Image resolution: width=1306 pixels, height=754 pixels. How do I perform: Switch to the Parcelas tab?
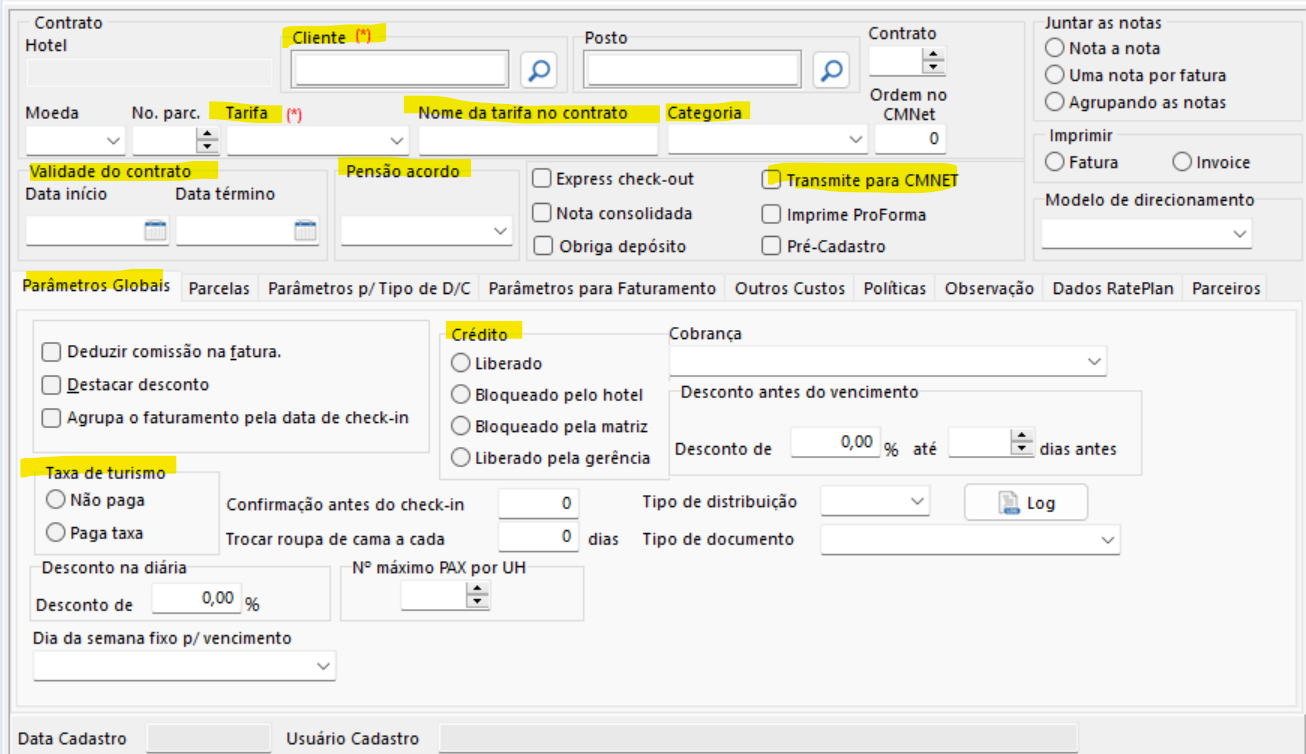coord(219,289)
